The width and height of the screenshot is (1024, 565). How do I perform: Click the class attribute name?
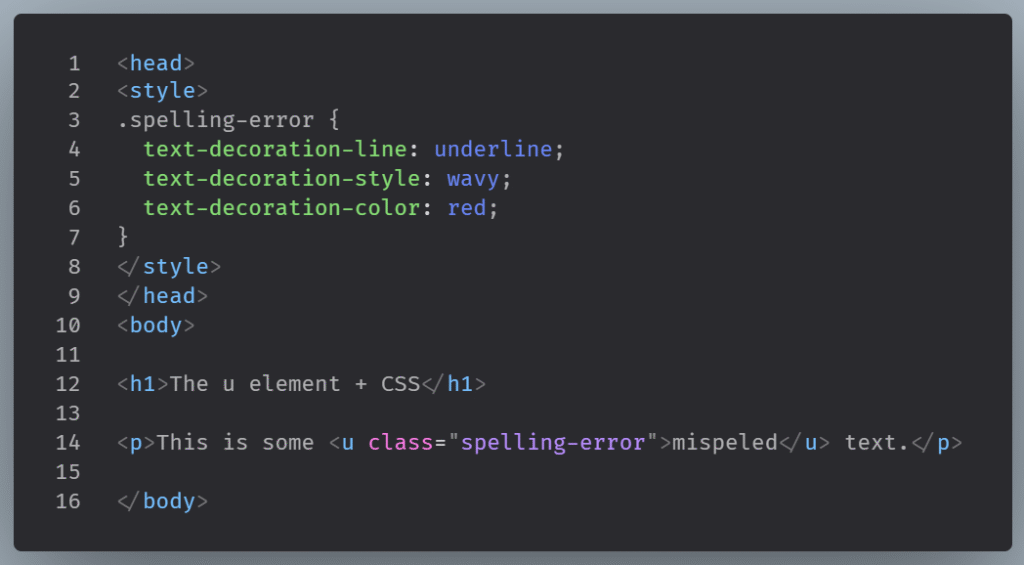(400, 442)
